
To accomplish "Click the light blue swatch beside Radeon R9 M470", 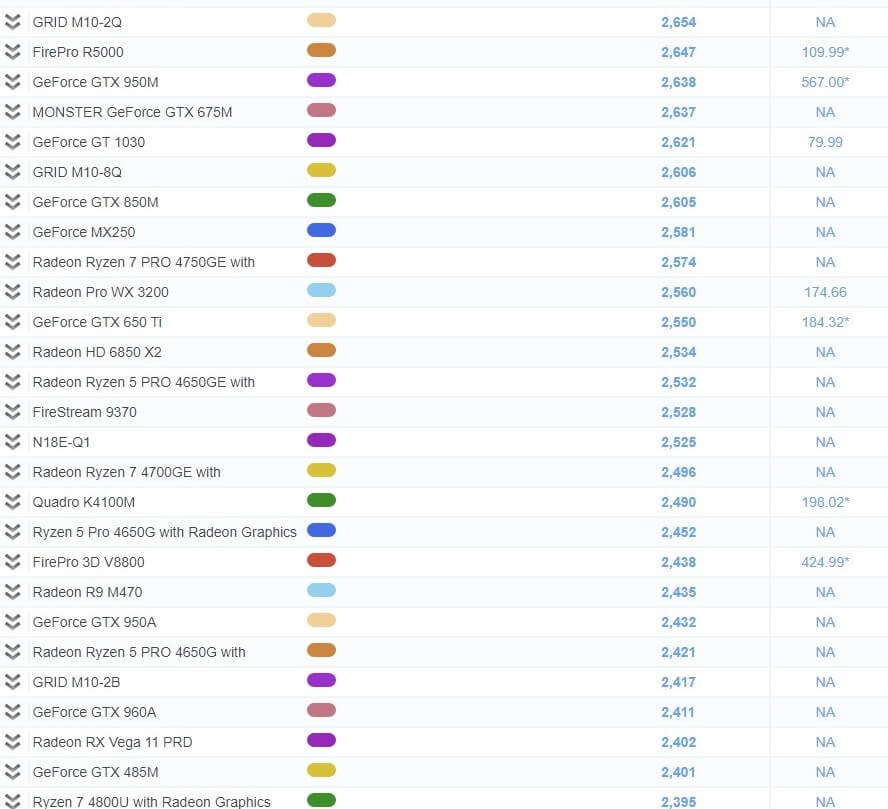I will (x=321, y=590).
